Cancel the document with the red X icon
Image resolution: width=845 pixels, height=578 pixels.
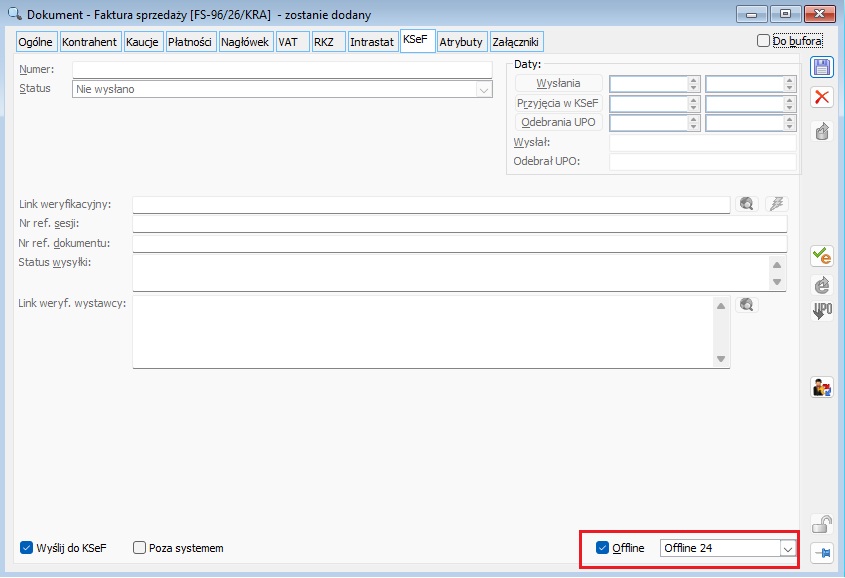coord(822,98)
